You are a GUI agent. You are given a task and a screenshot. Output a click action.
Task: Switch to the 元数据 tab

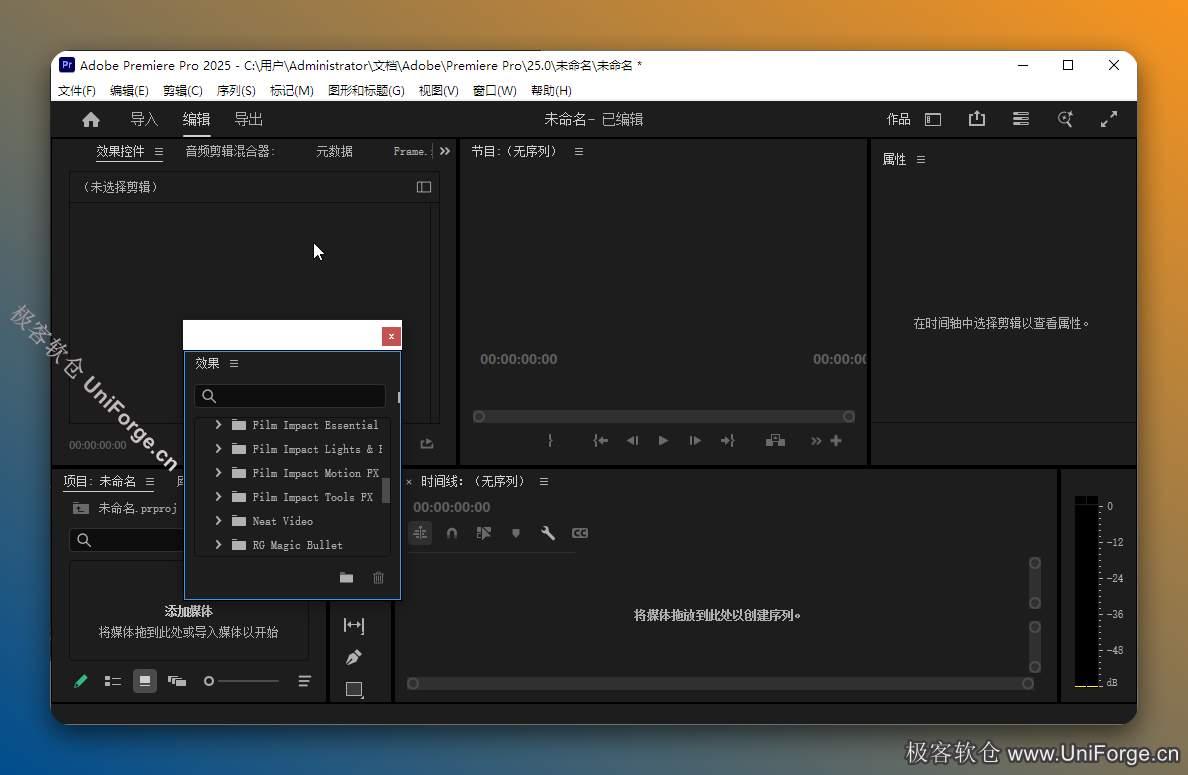pyautogui.click(x=334, y=152)
